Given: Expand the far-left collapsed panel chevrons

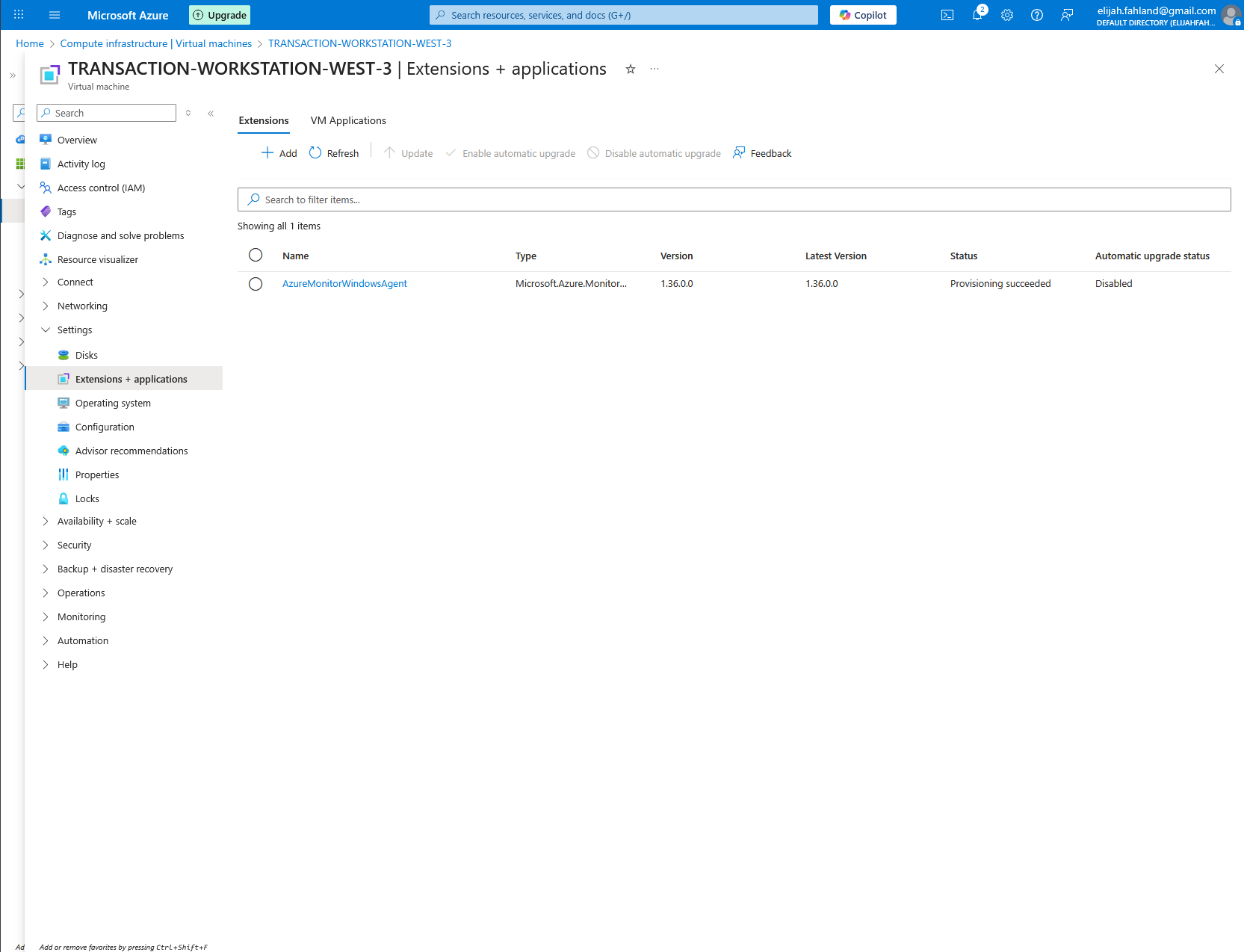Looking at the screenshot, I should click(x=13, y=75).
